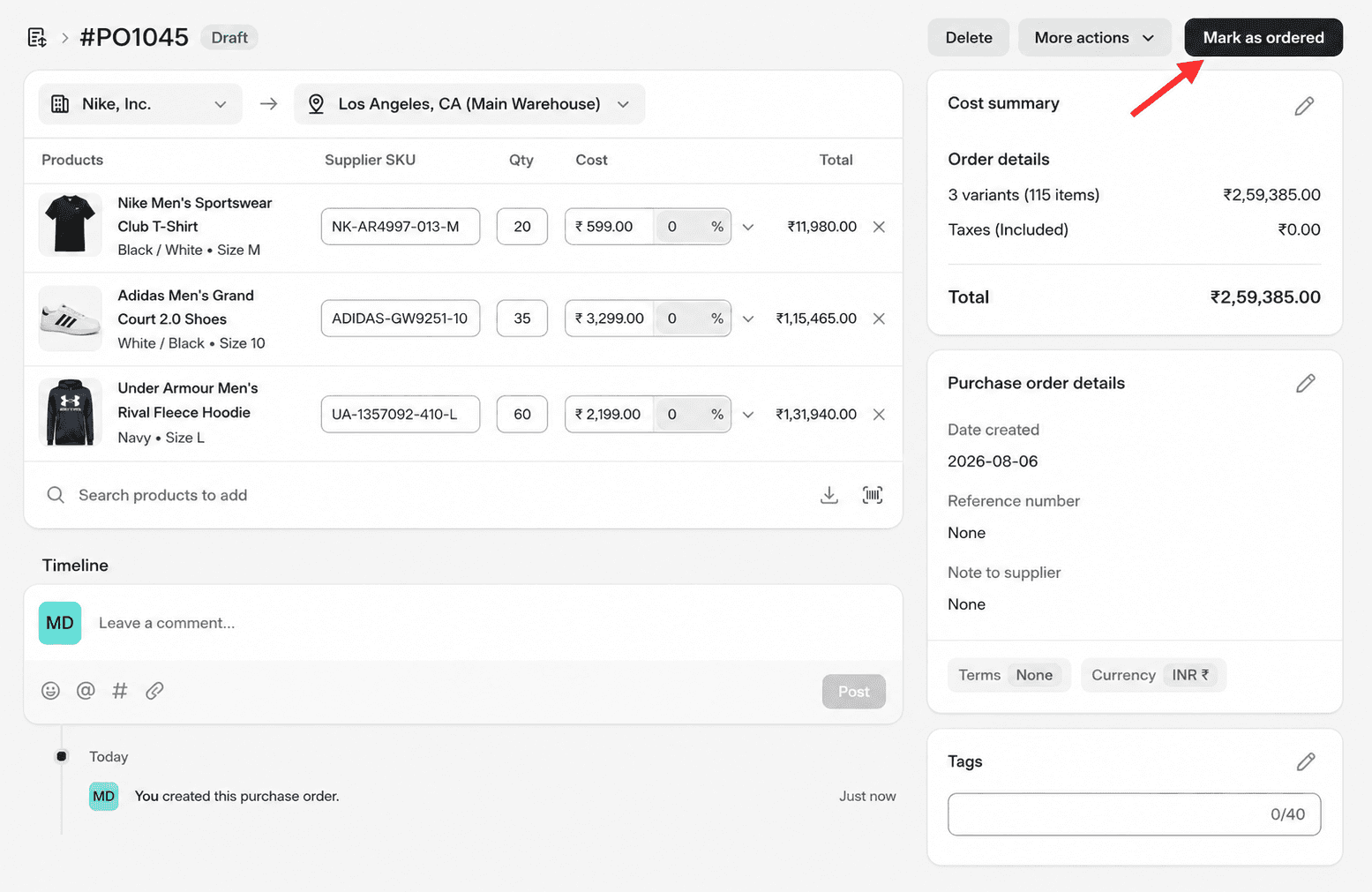Remove the Nike T-Shirt line item
The height and width of the screenshot is (892, 1372).
(879, 227)
